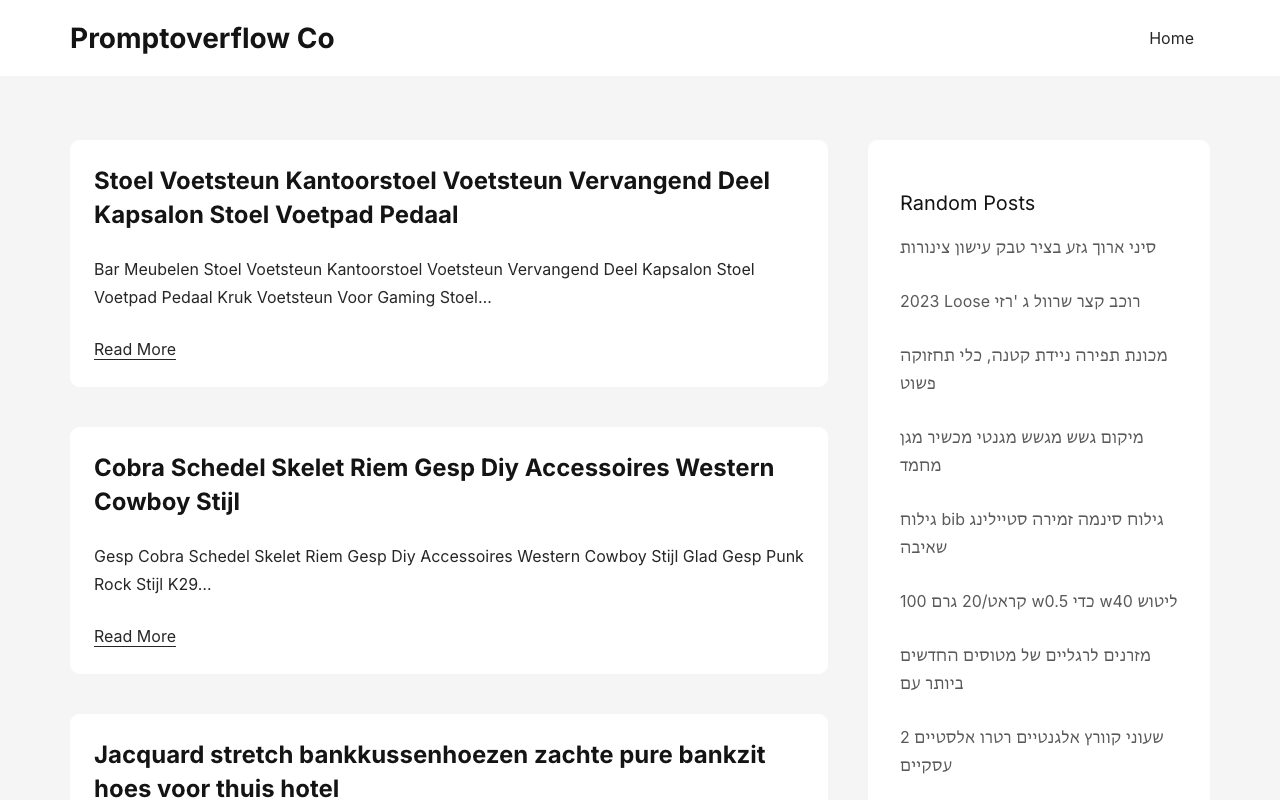Click the Stoel Voetsteun post card
The image size is (1280, 800).
pyautogui.click(x=449, y=263)
